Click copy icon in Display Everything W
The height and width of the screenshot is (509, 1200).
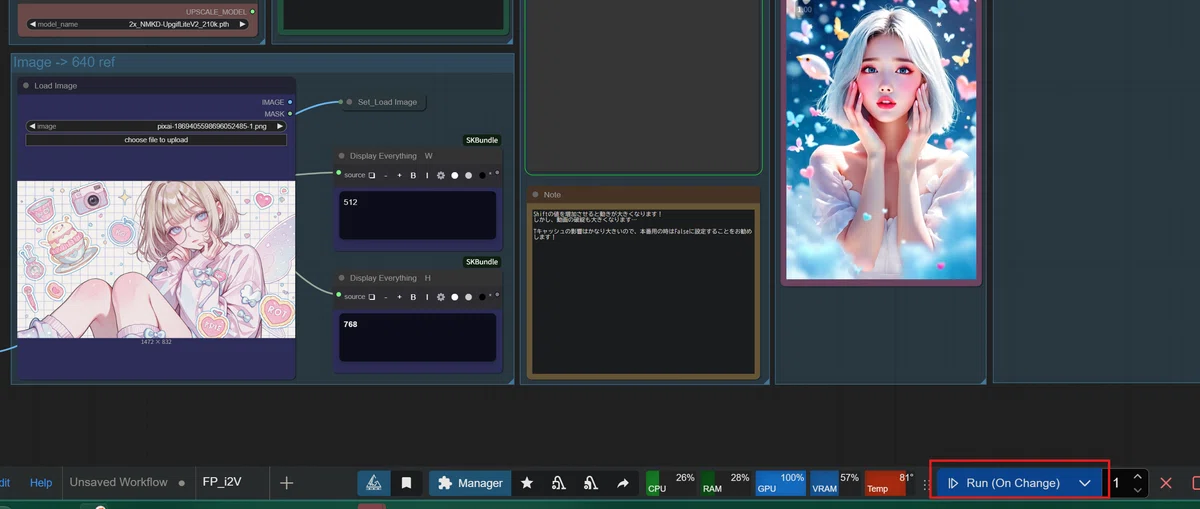pos(372,175)
